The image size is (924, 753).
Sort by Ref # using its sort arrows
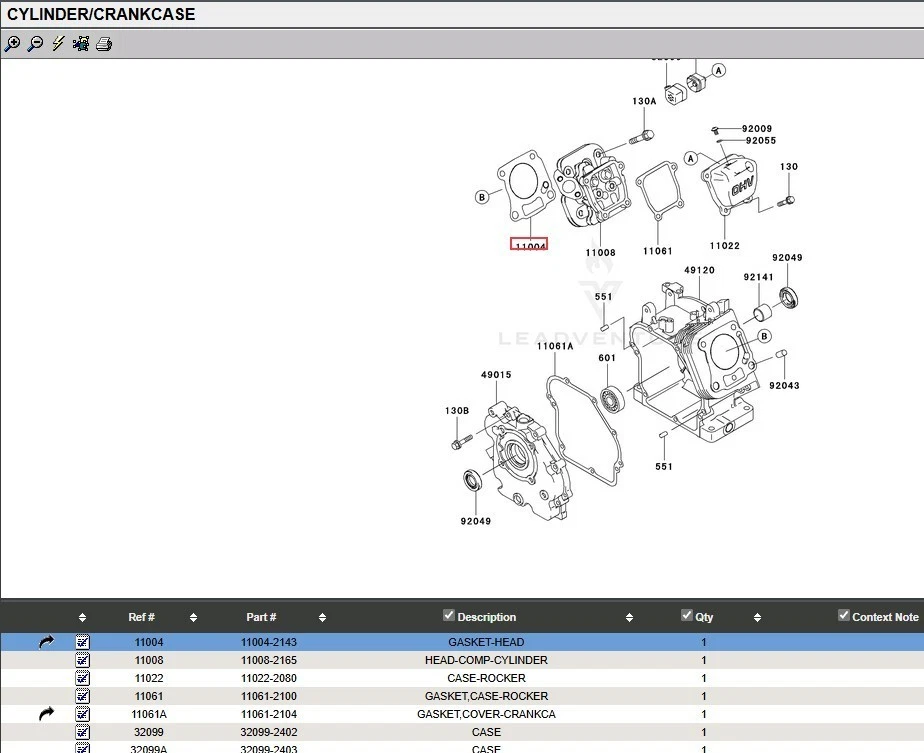(x=193, y=617)
